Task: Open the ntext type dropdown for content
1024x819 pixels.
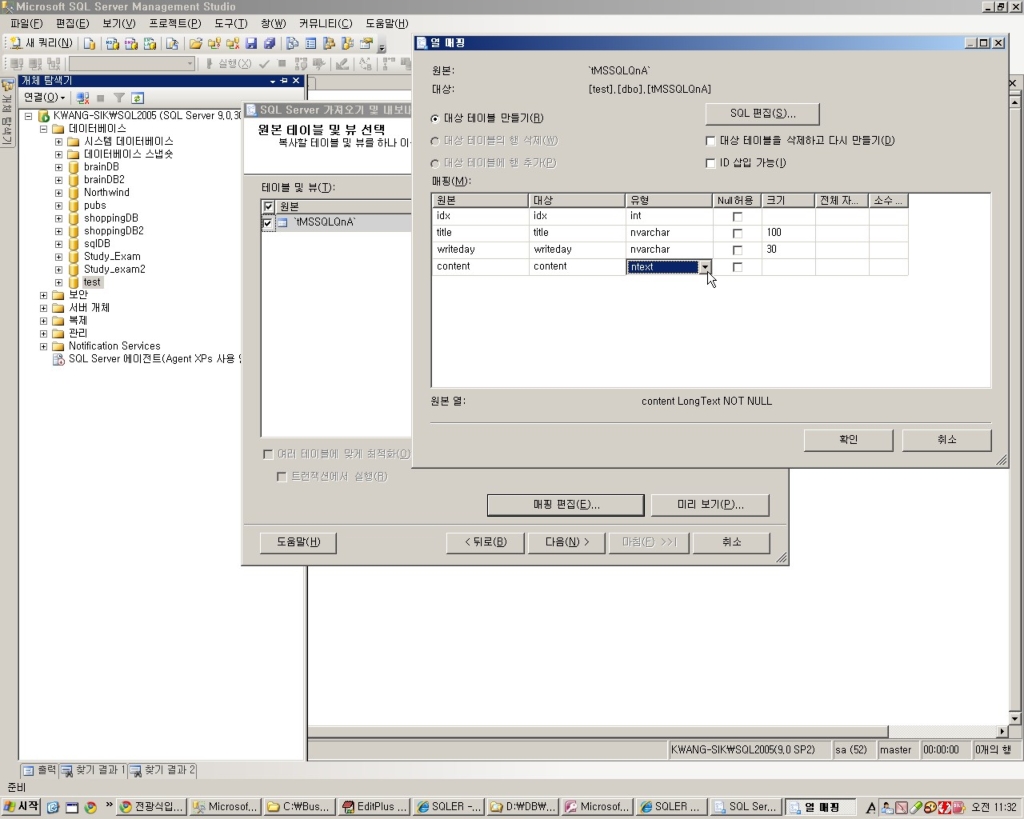Action: (705, 267)
